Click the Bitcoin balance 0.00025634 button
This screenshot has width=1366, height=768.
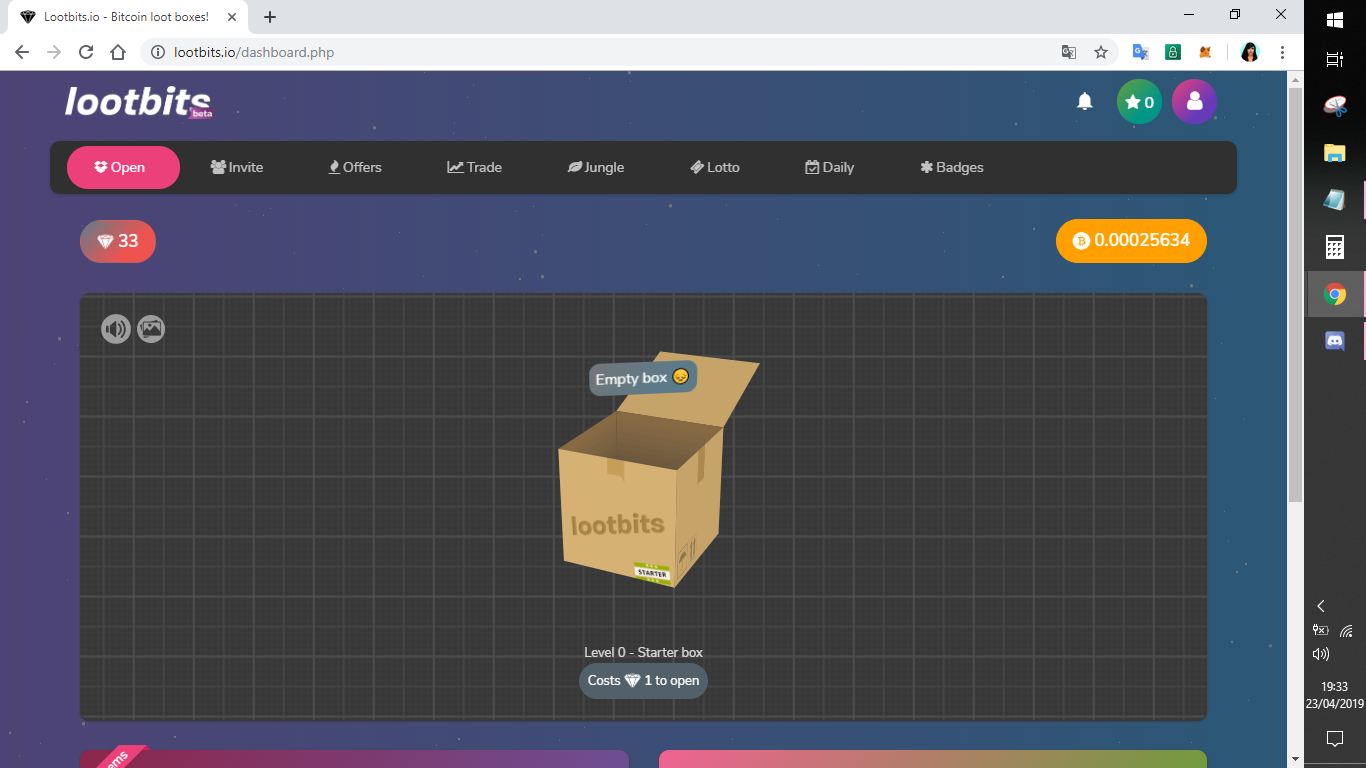pos(1131,241)
